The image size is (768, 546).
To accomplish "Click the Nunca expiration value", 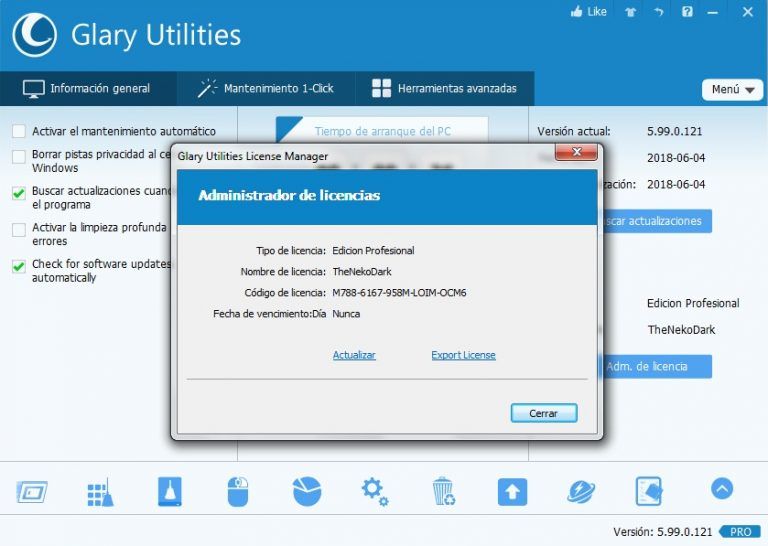I will [346, 314].
